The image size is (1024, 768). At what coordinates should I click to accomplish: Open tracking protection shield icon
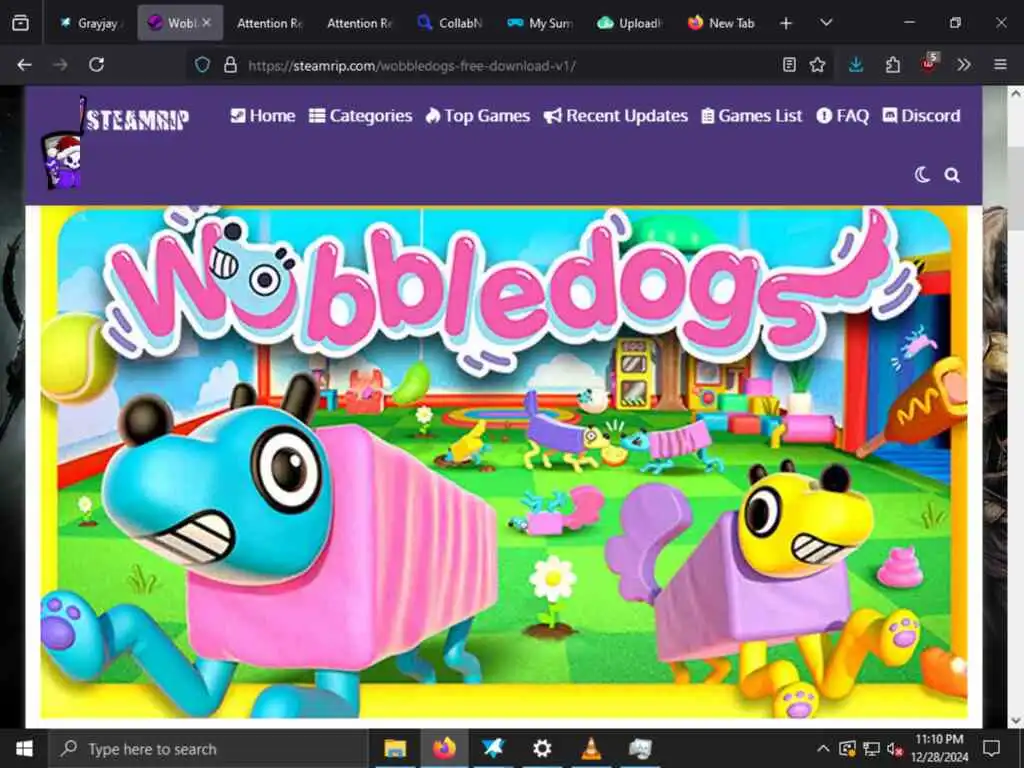(202, 65)
